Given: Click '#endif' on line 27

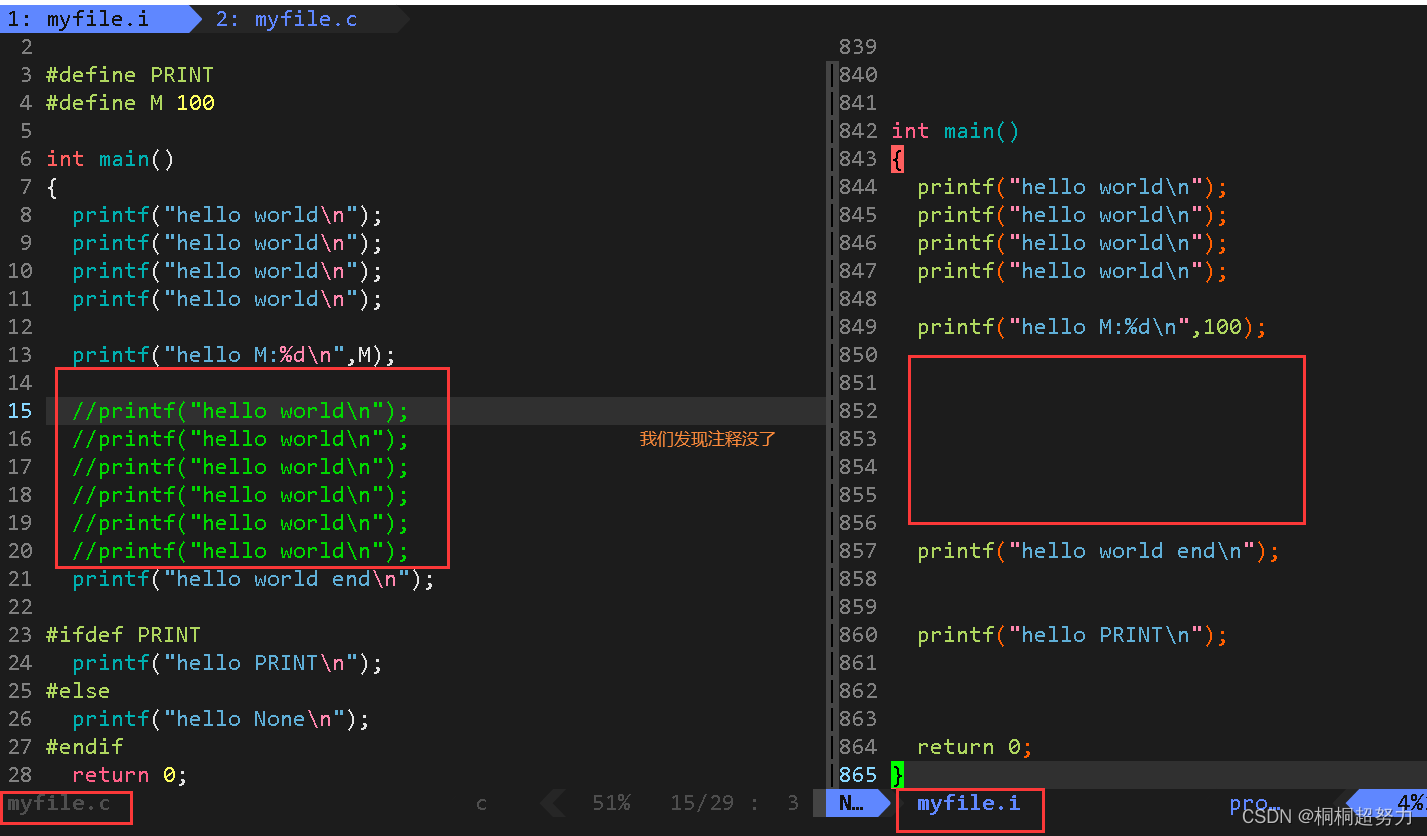Looking at the screenshot, I should click(84, 747).
